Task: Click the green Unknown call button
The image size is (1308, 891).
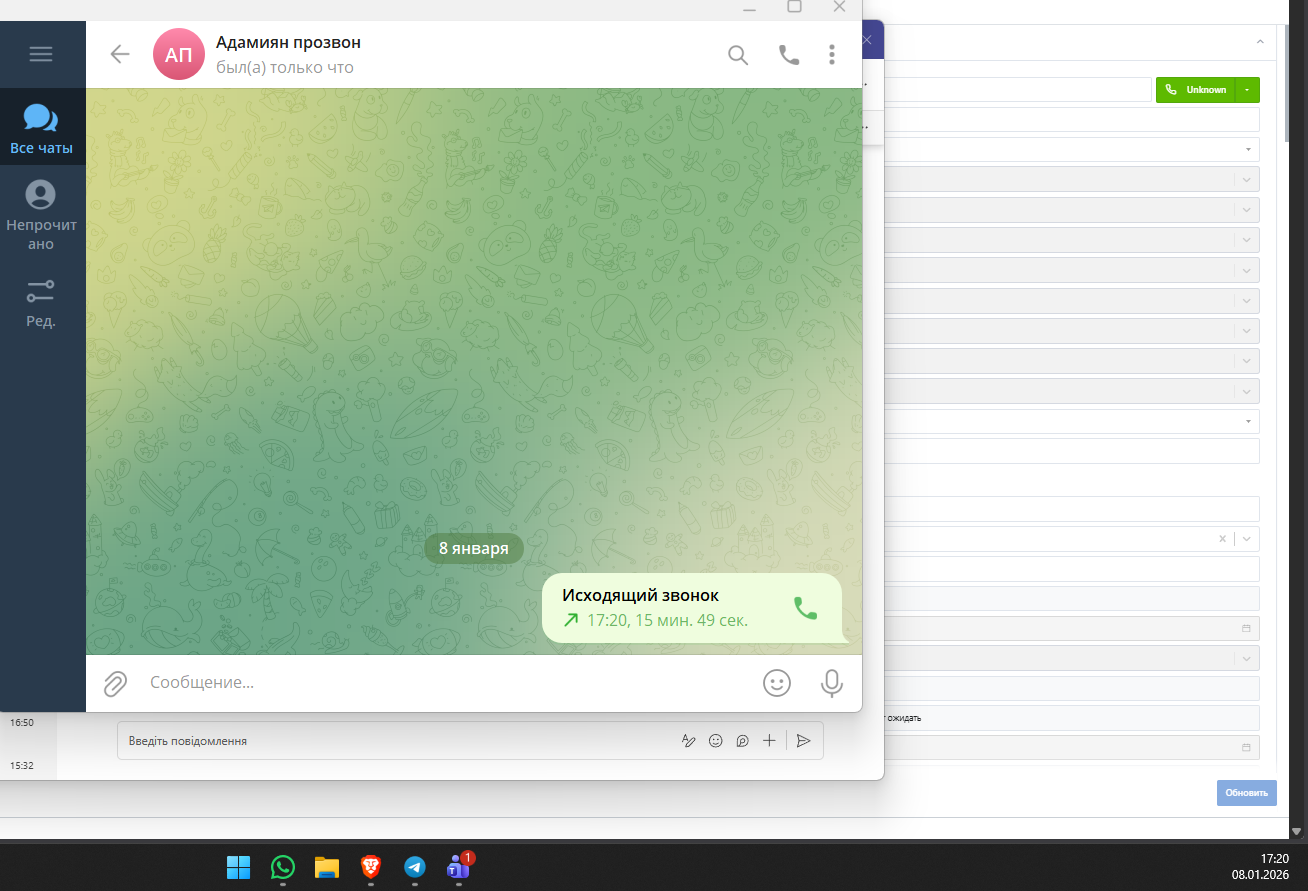Action: click(x=1196, y=90)
